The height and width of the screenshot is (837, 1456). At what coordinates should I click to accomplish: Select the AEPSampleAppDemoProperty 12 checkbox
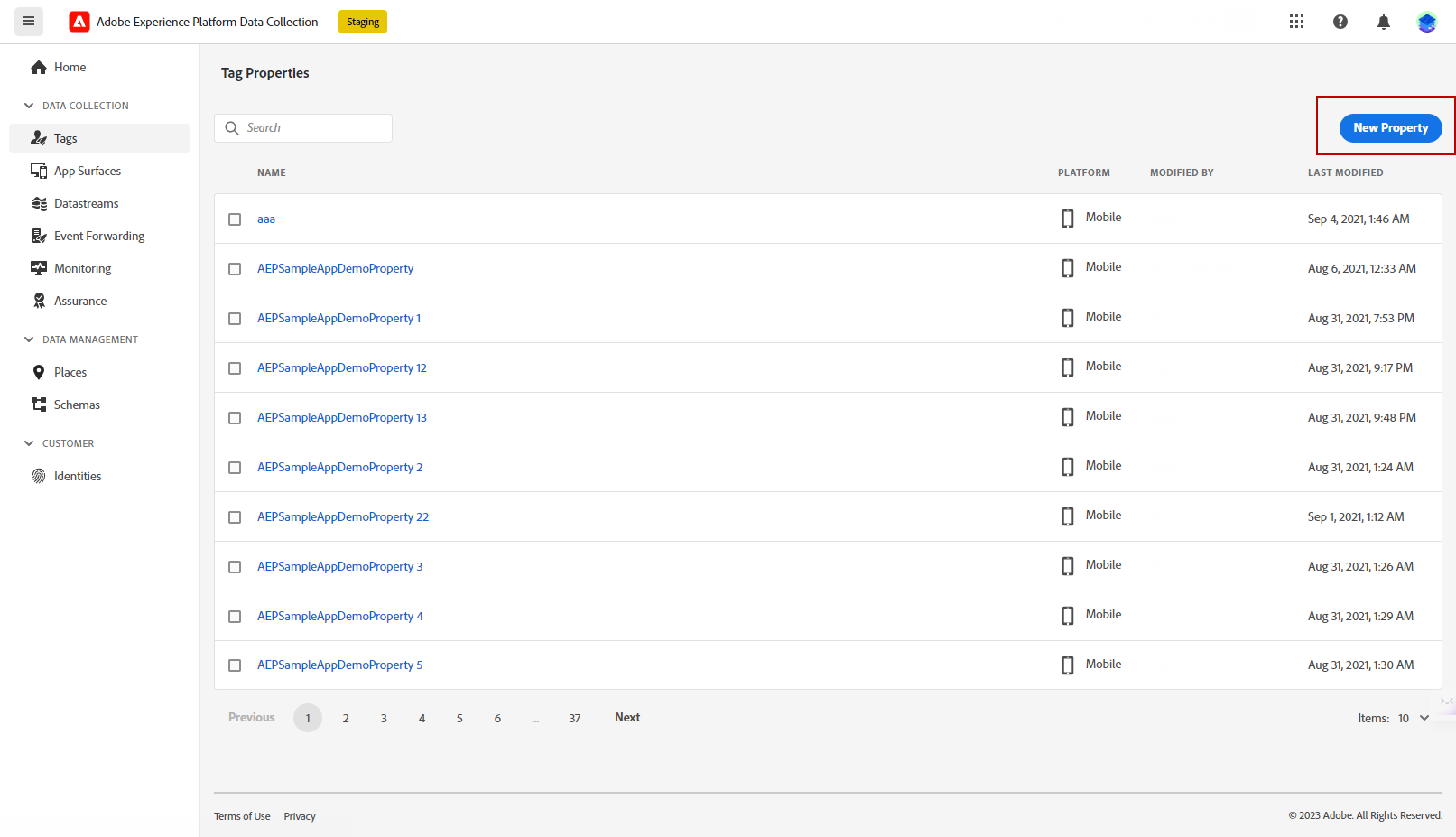(x=235, y=368)
